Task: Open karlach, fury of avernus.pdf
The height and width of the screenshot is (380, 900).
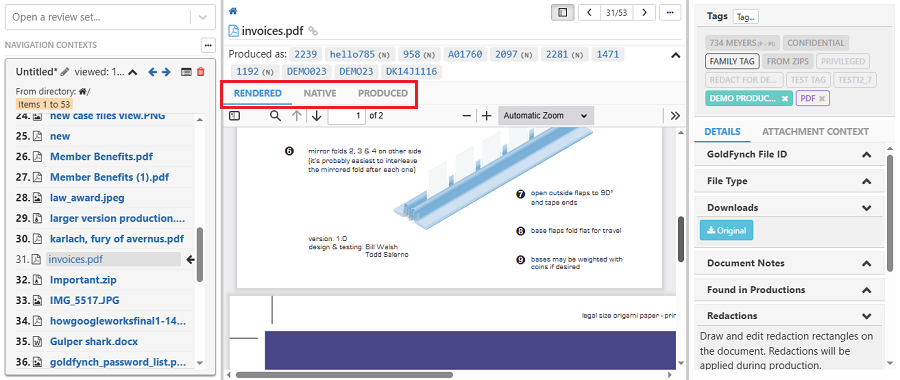Action: (117, 239)
